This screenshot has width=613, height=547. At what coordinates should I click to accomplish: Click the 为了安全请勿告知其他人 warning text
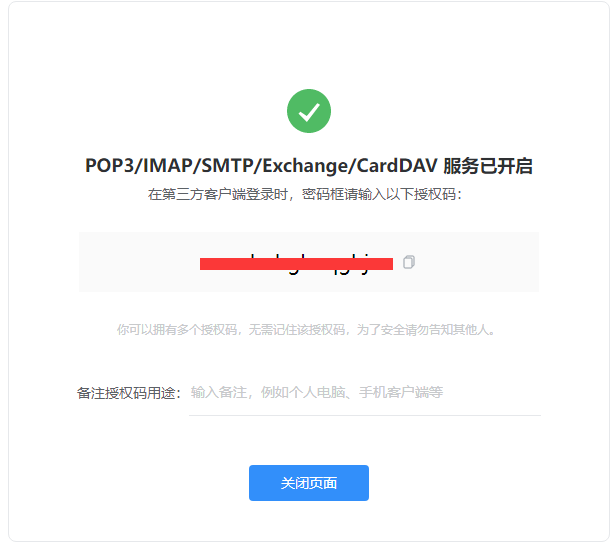tap(423, 330)
